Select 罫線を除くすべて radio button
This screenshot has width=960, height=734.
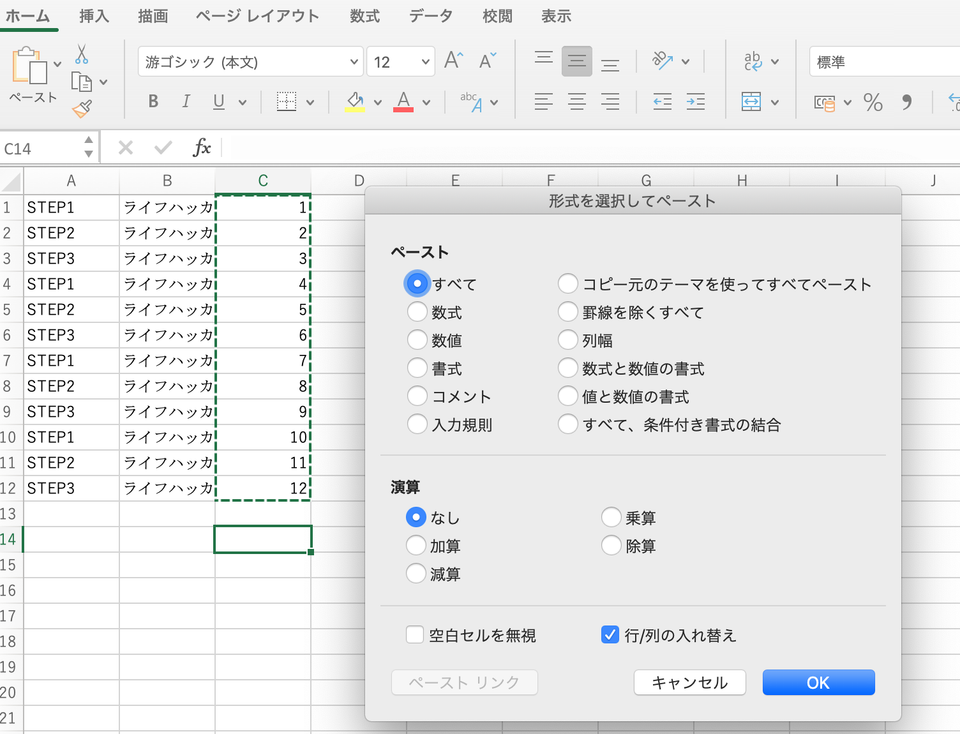coord(568,312)
